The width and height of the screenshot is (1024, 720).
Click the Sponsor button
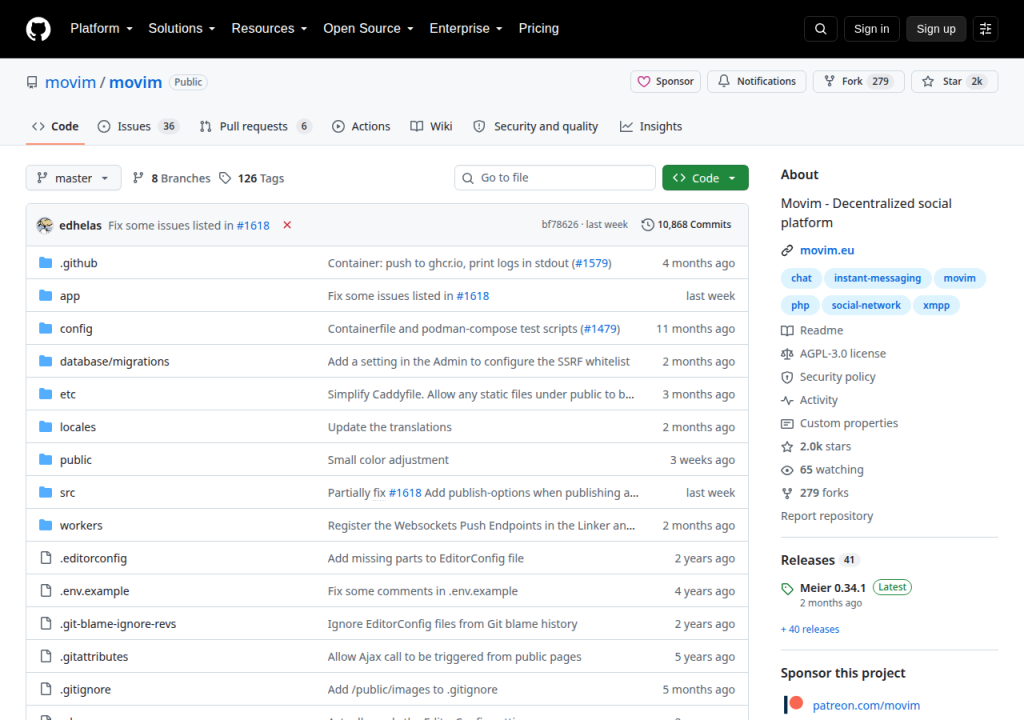(x=665, y=81)
